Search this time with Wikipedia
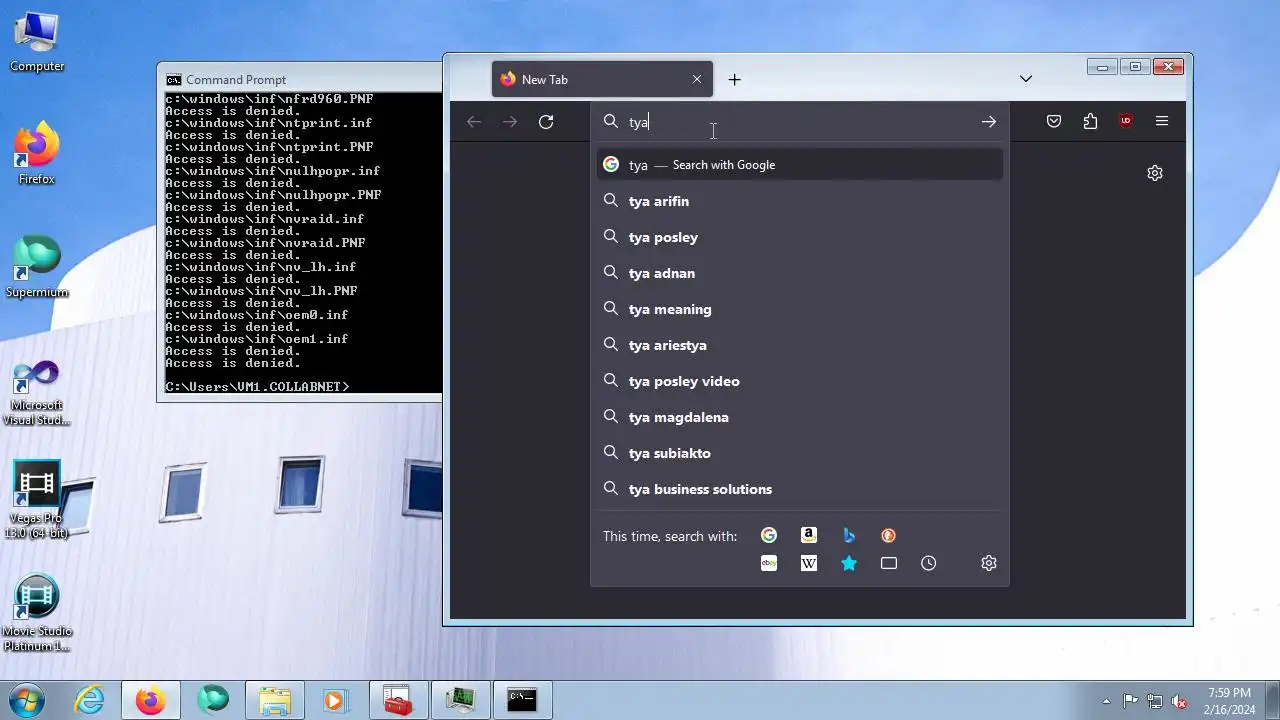1280x720 pixels. pos(809,564)
